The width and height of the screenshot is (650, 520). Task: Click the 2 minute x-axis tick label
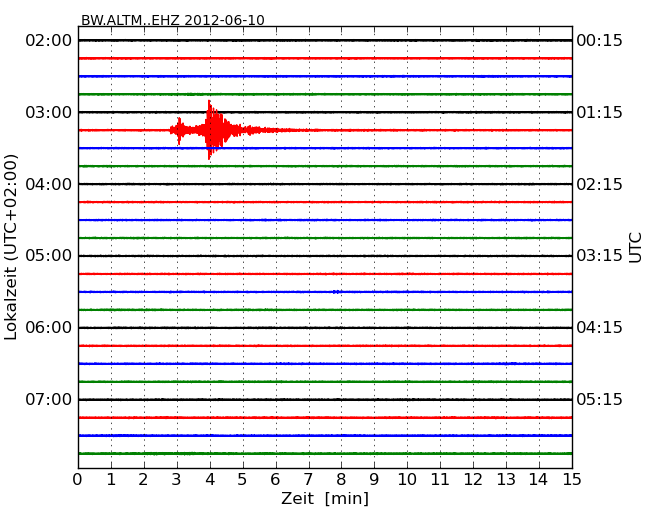point(143,479)
